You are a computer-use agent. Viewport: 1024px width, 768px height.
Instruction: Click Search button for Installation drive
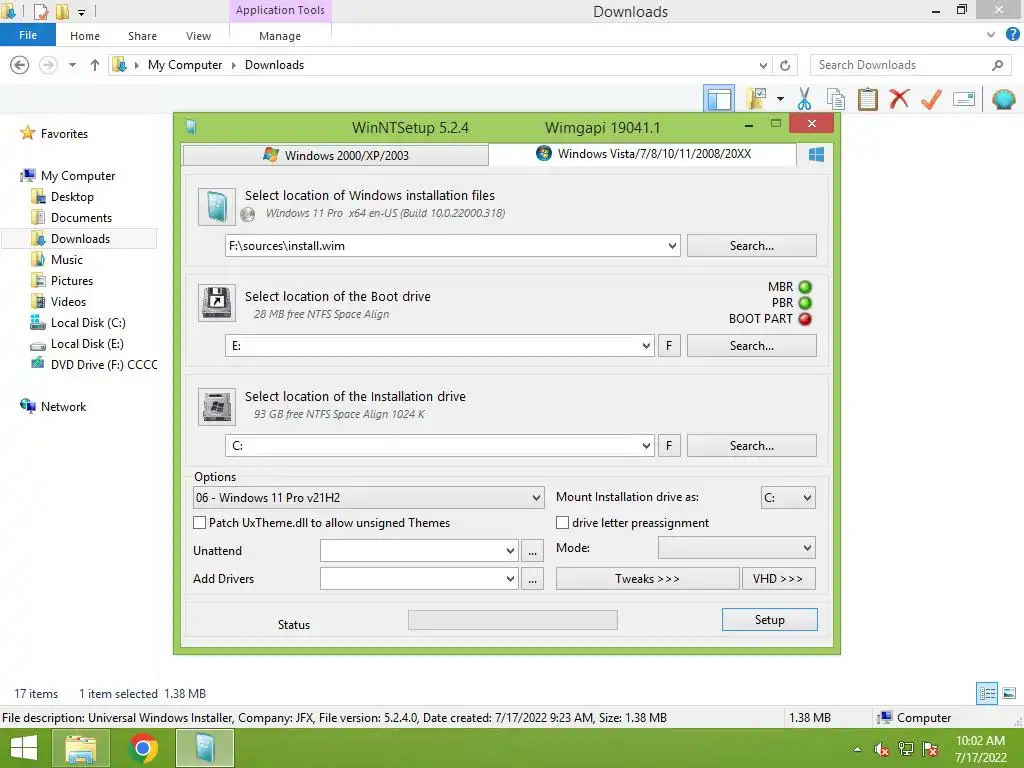(752, 446)
